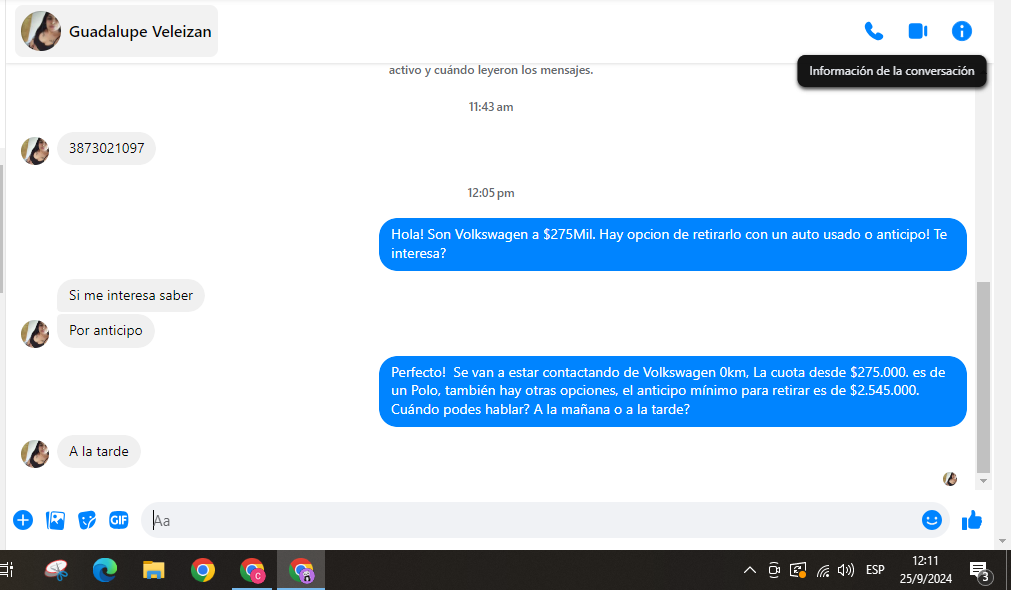Open Guadalupe Veleizan's profile header

(117, 31)
